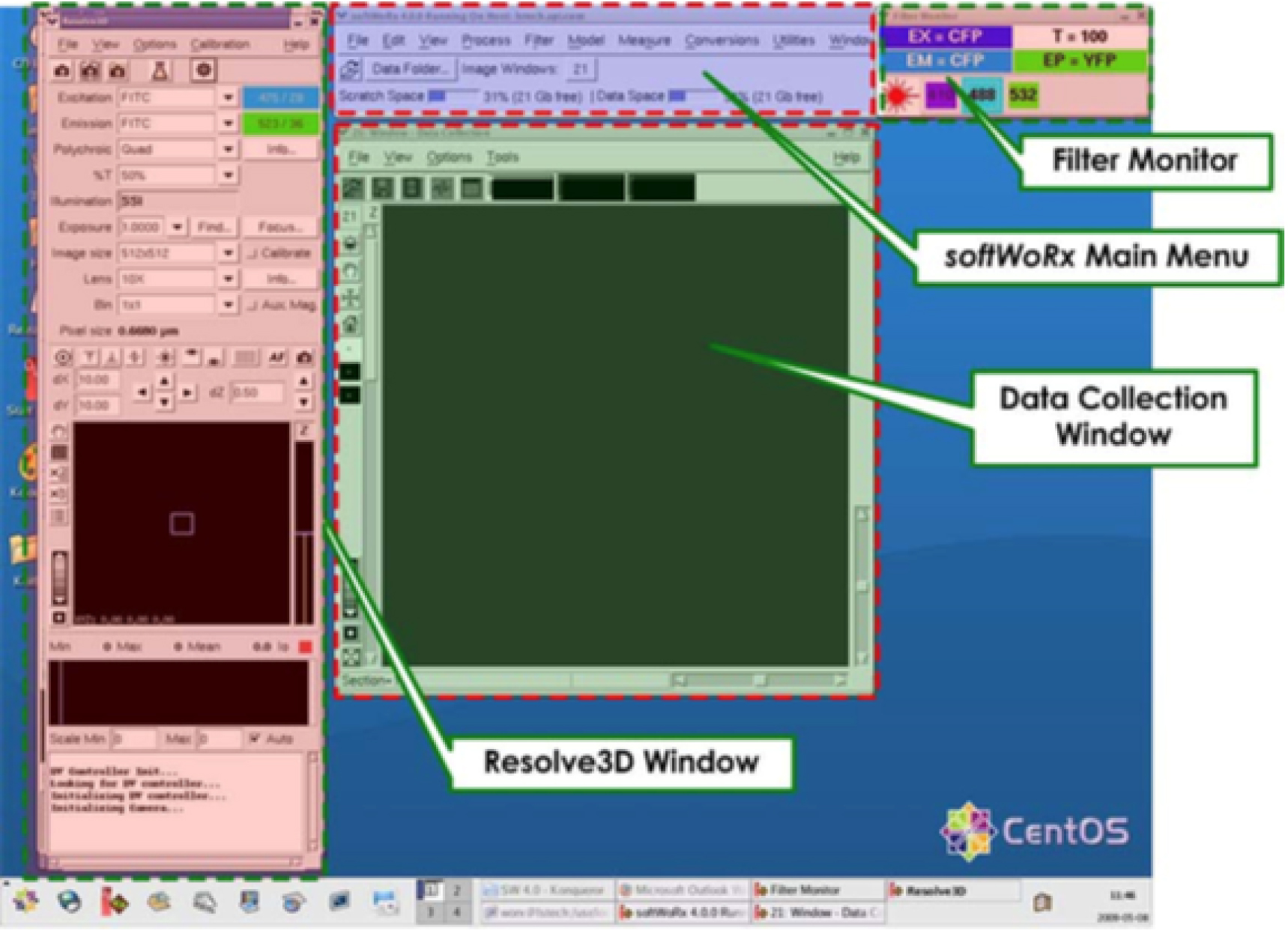This screenshot has height=931, width=1288.
Task: Open the Bin dropdown
Action: pyautogui.click(x=228, y=305)
